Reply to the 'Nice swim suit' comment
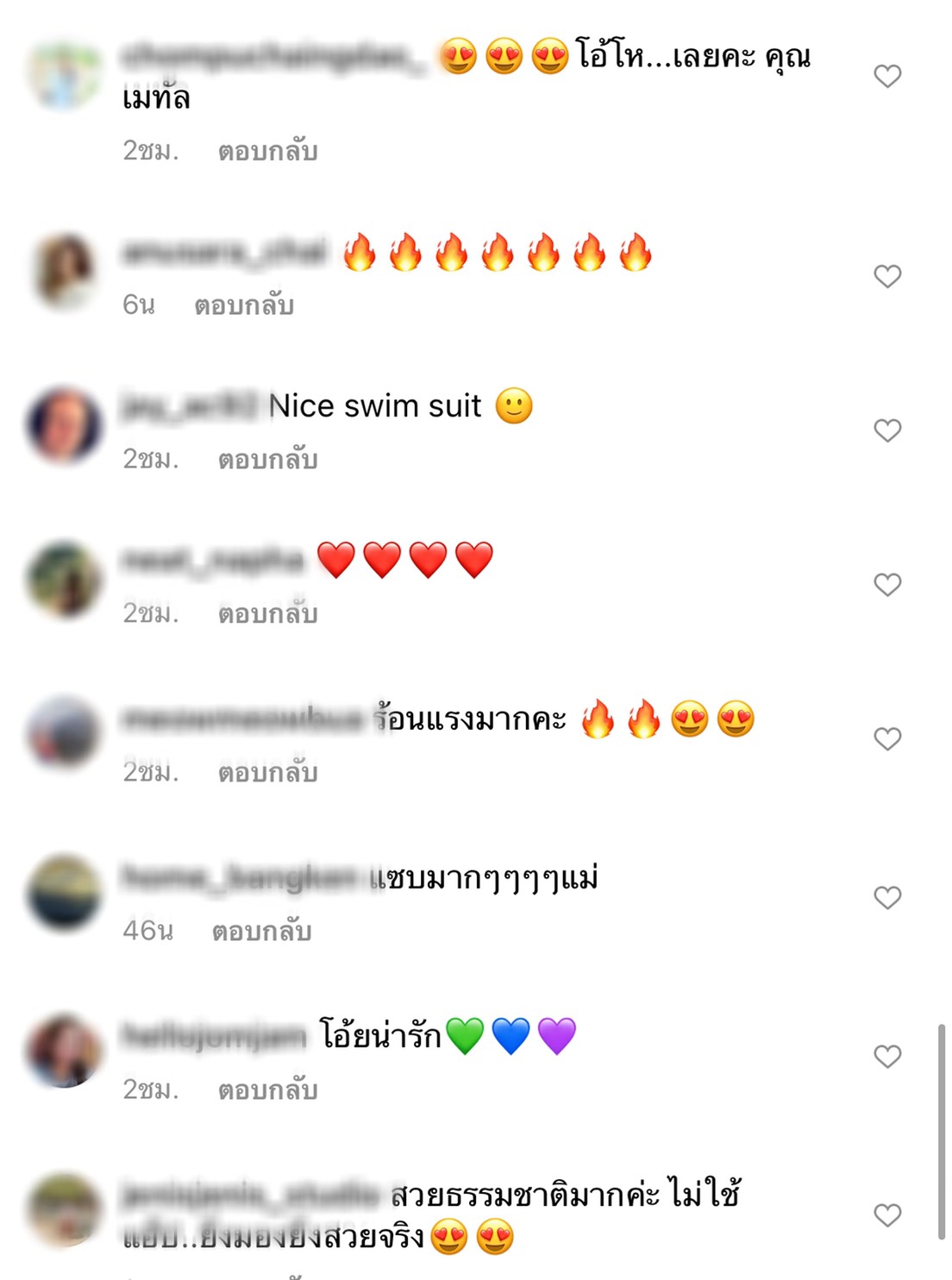Screen dimensions: 952x1280 pyautogui.click(x=267, y=459)
